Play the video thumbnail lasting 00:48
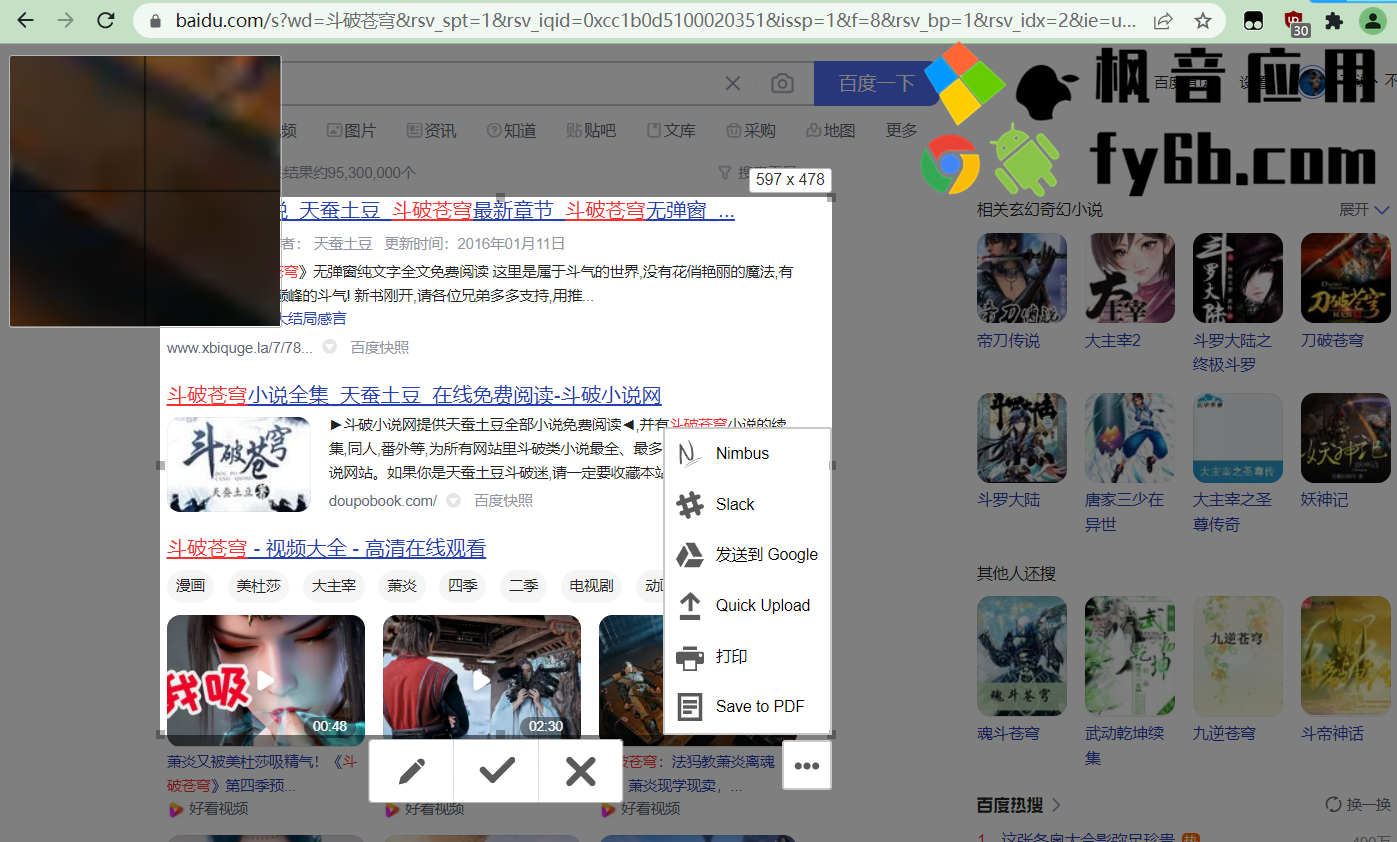The width and height of the screenshot is (1397, 842). pos(266,680)
